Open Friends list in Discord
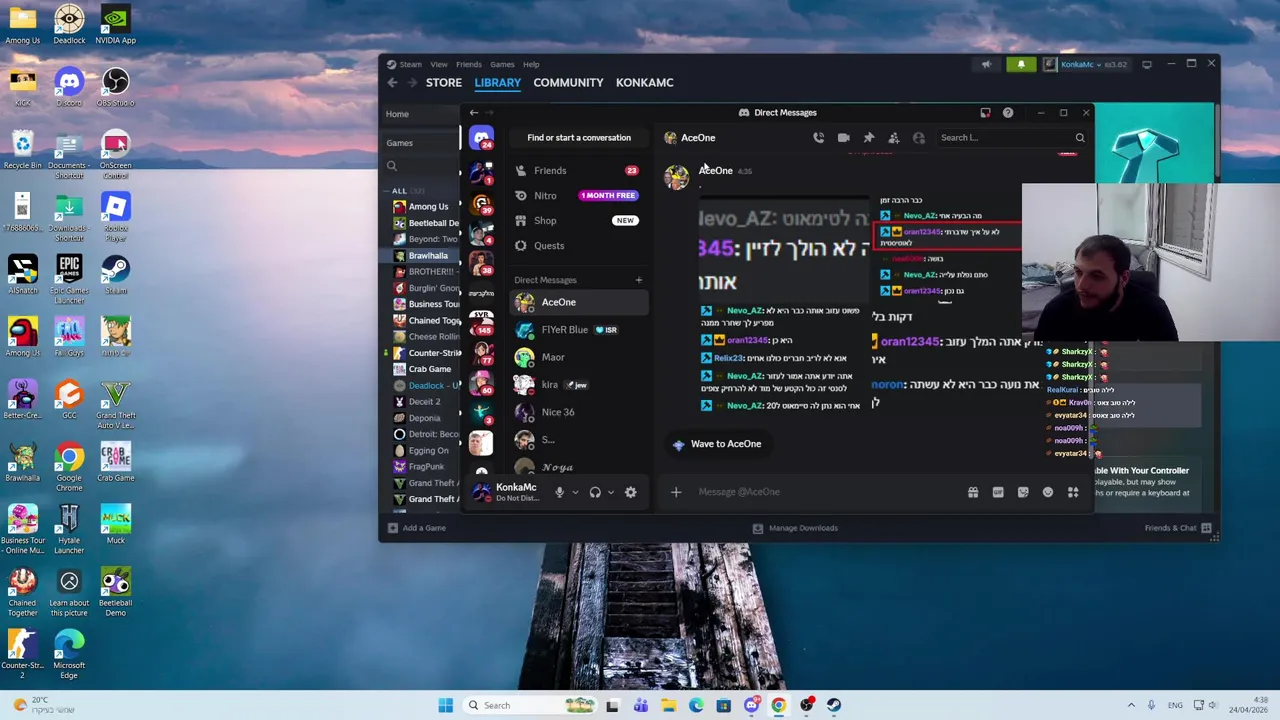Image resolution: width=1280 pixels, height=720 pixels. click(x=579, y=171)
